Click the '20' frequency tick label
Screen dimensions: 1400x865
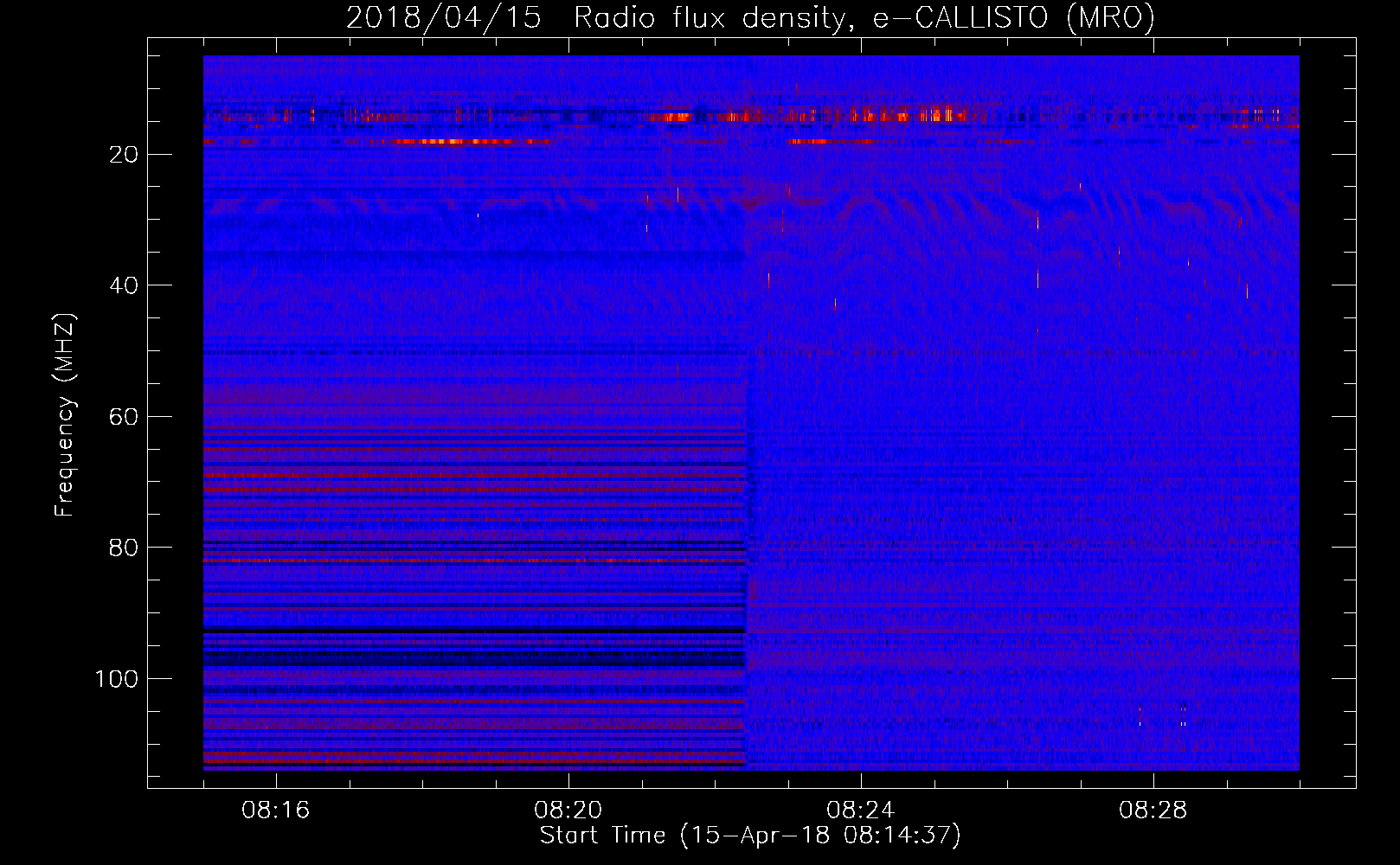(124, 155)
